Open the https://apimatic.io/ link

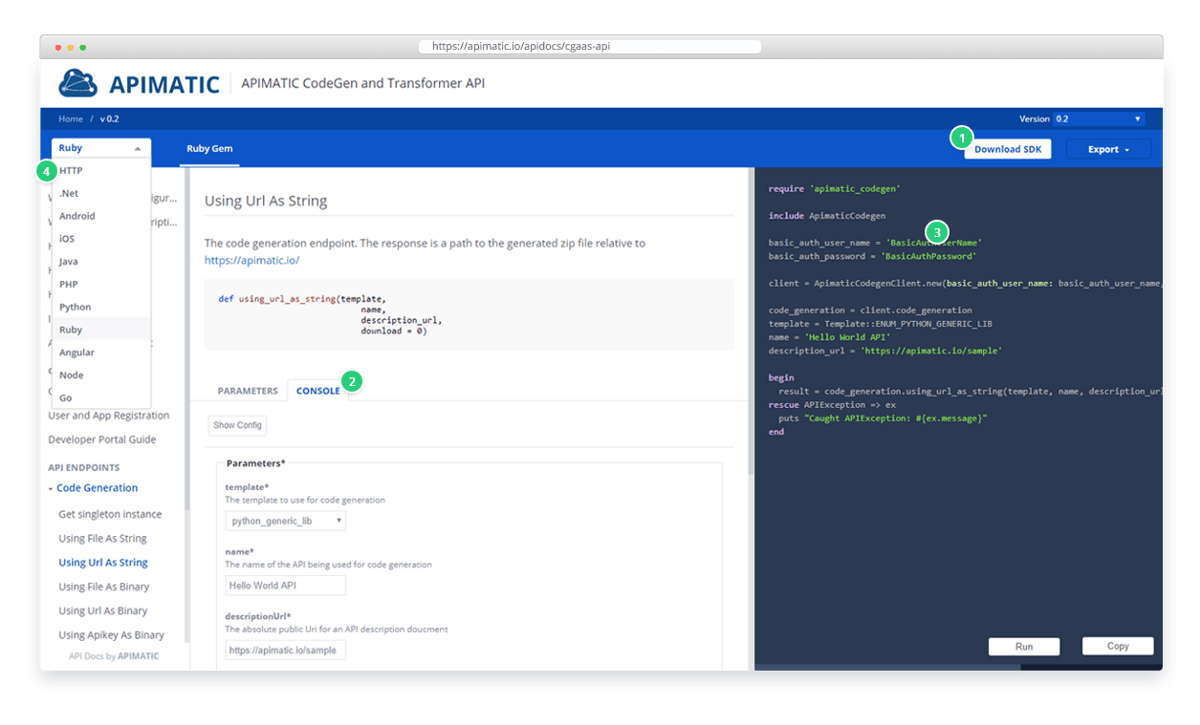252,260
